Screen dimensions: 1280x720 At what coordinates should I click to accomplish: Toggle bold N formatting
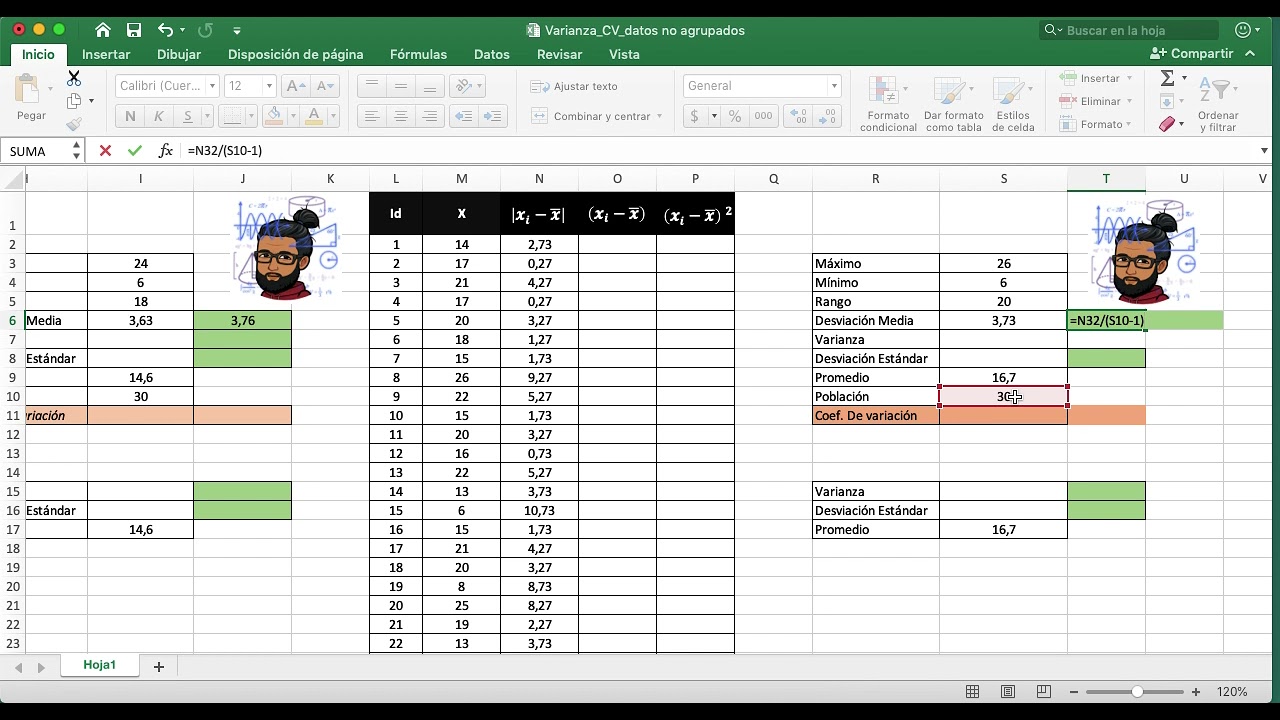(130, 116)
